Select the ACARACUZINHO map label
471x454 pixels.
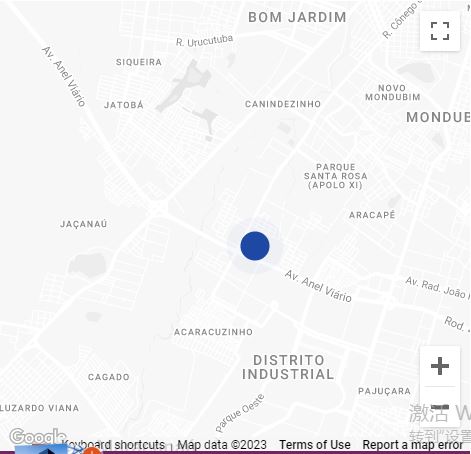coord(213,332)
